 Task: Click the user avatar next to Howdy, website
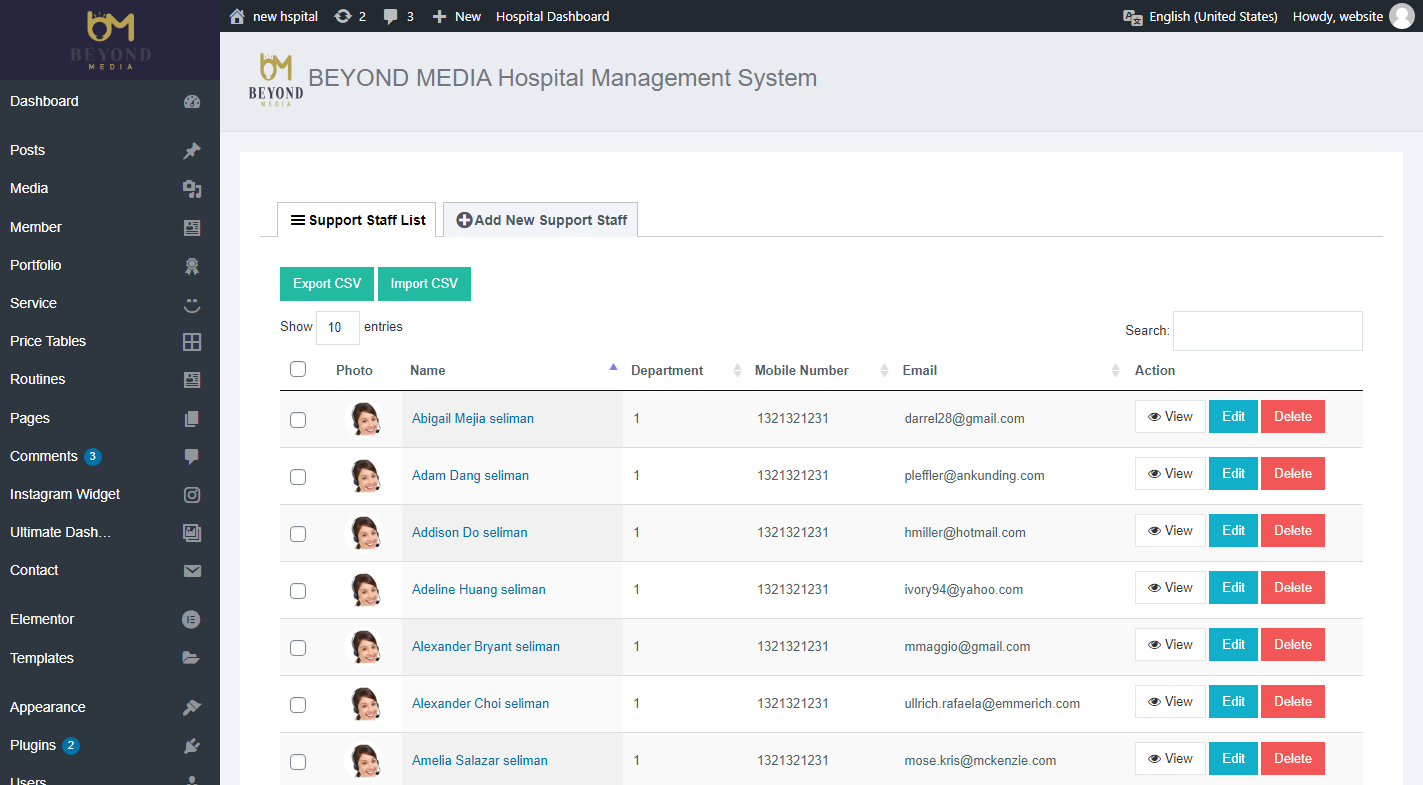1402,16
